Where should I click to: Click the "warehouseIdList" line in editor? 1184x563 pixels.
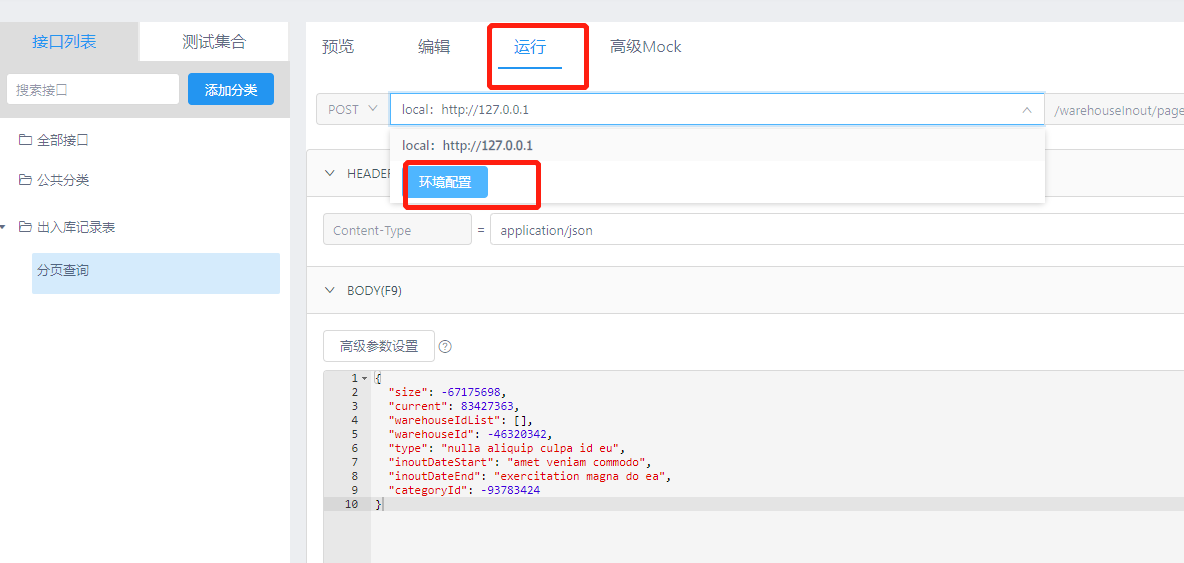click(x=461, y=420)
